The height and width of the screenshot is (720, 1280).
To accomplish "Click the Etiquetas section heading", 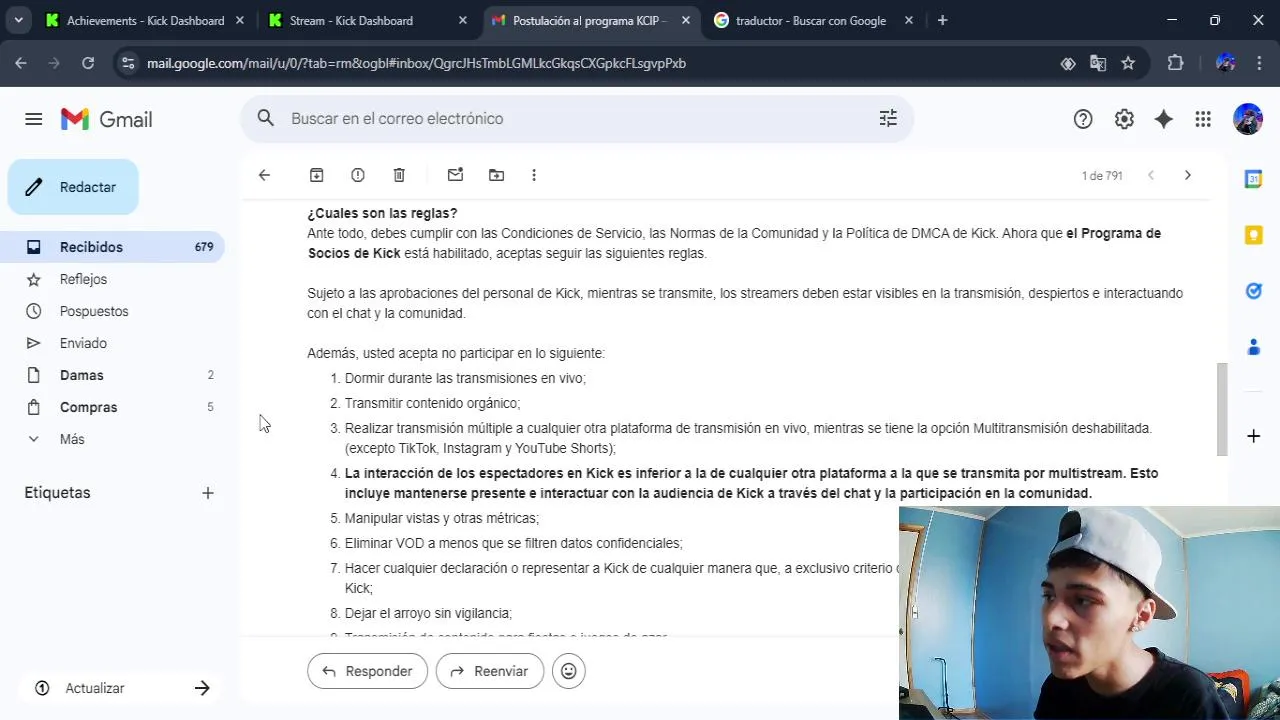I will point(57,493).
